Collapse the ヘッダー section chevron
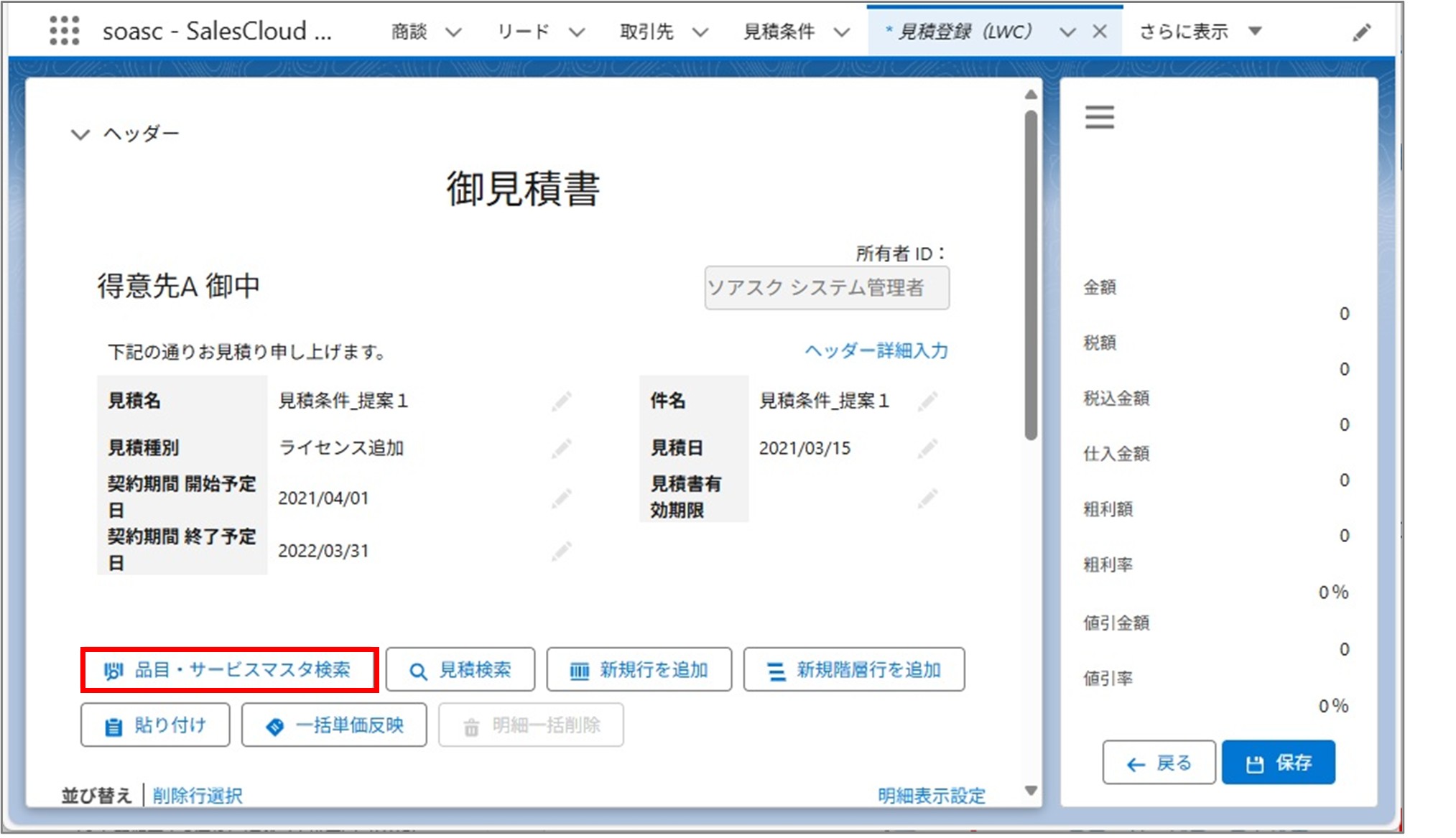 coord(79,133)
